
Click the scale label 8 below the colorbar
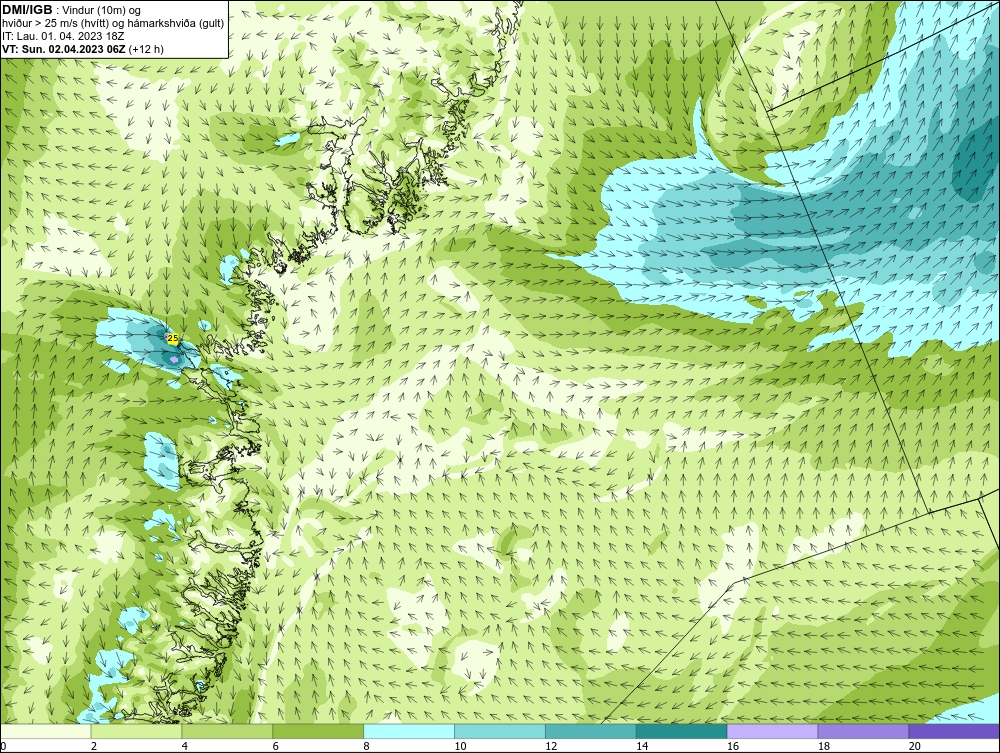coord(367,746)
